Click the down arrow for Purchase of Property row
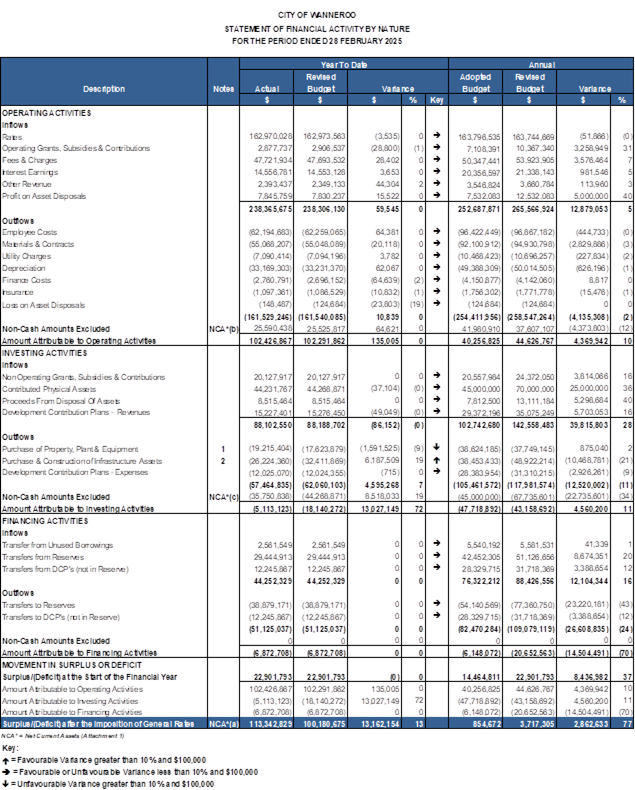This screenshot has width=635, height=790. coord(436,448)
